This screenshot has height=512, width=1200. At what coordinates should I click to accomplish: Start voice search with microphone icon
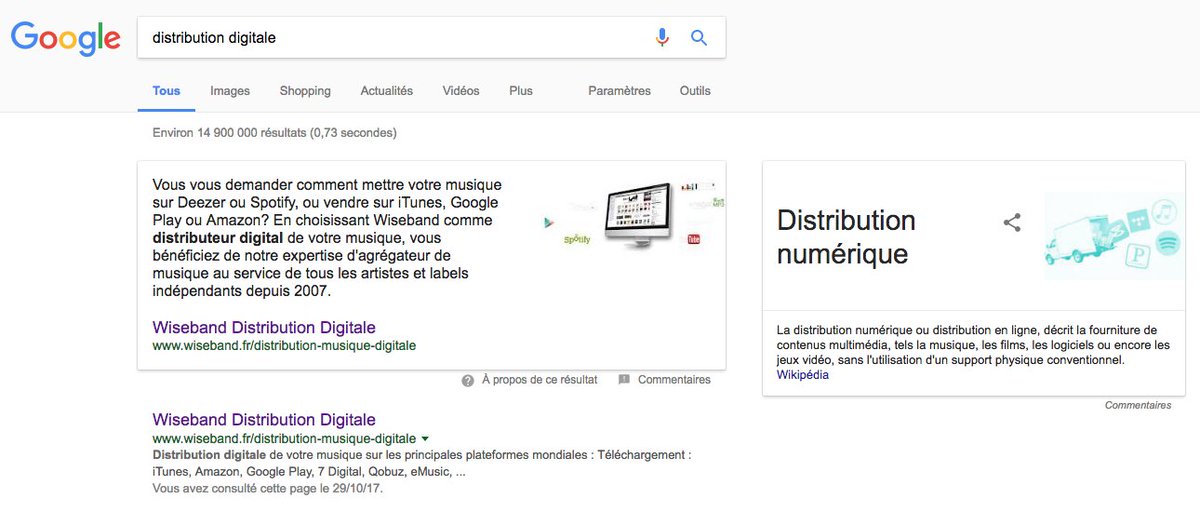662,38
